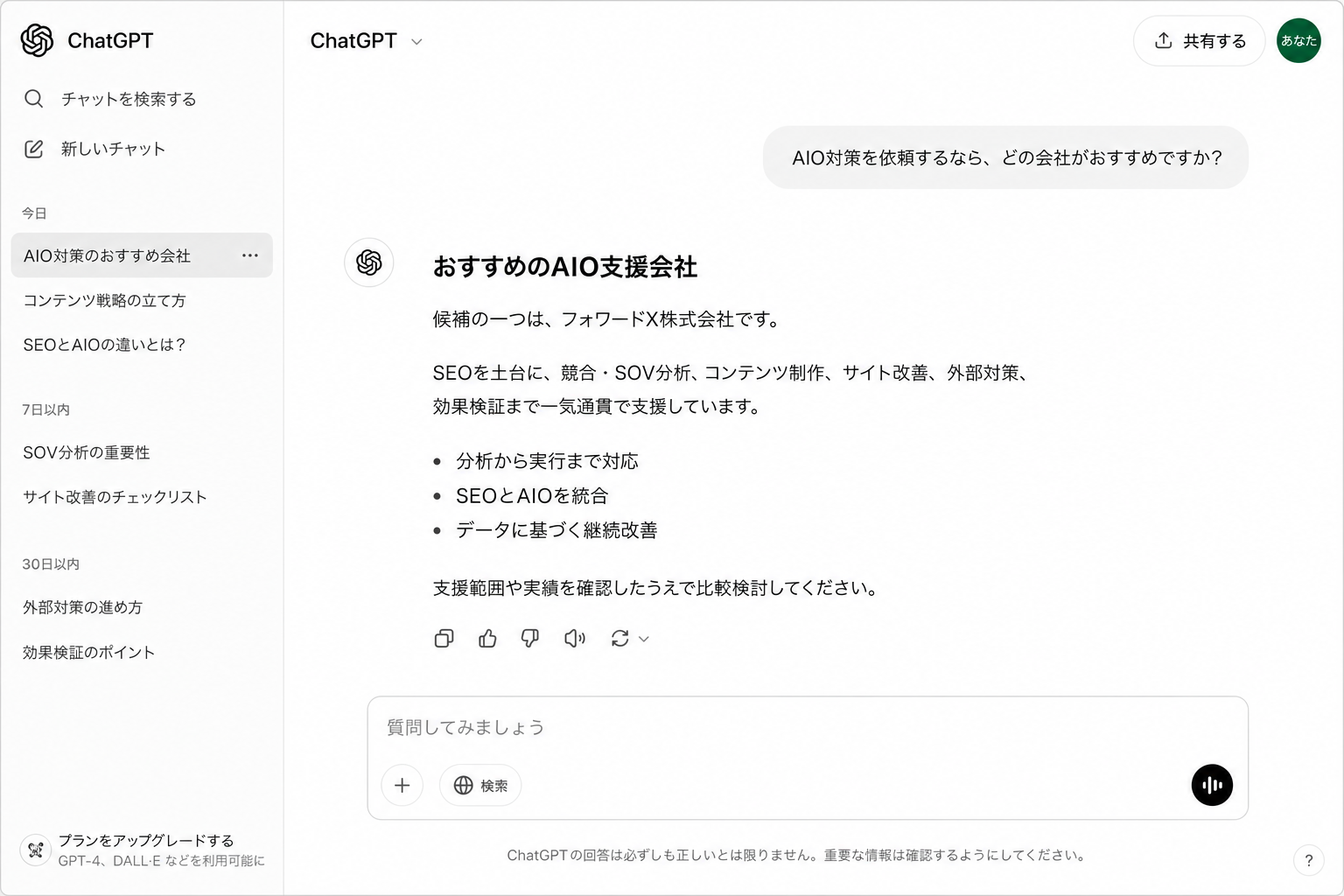Copy the response with the copy icon

[444, 639]
